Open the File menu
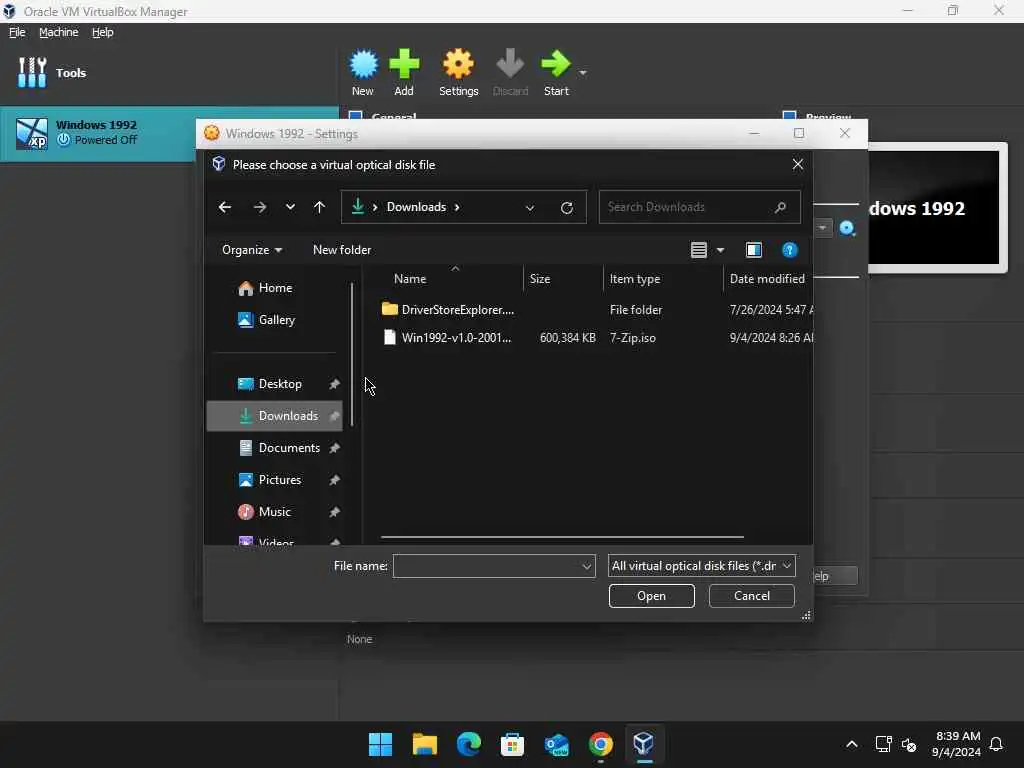The height and width of the screenshot is (768, 1024). 17,32
